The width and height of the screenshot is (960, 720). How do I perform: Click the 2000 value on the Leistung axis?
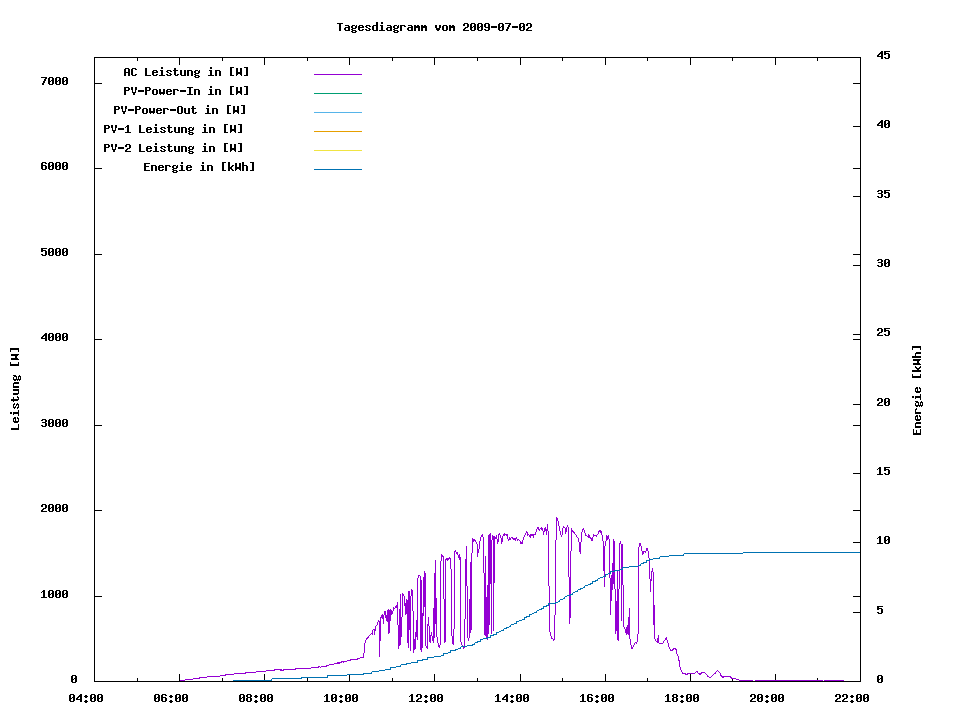[53, 510]
